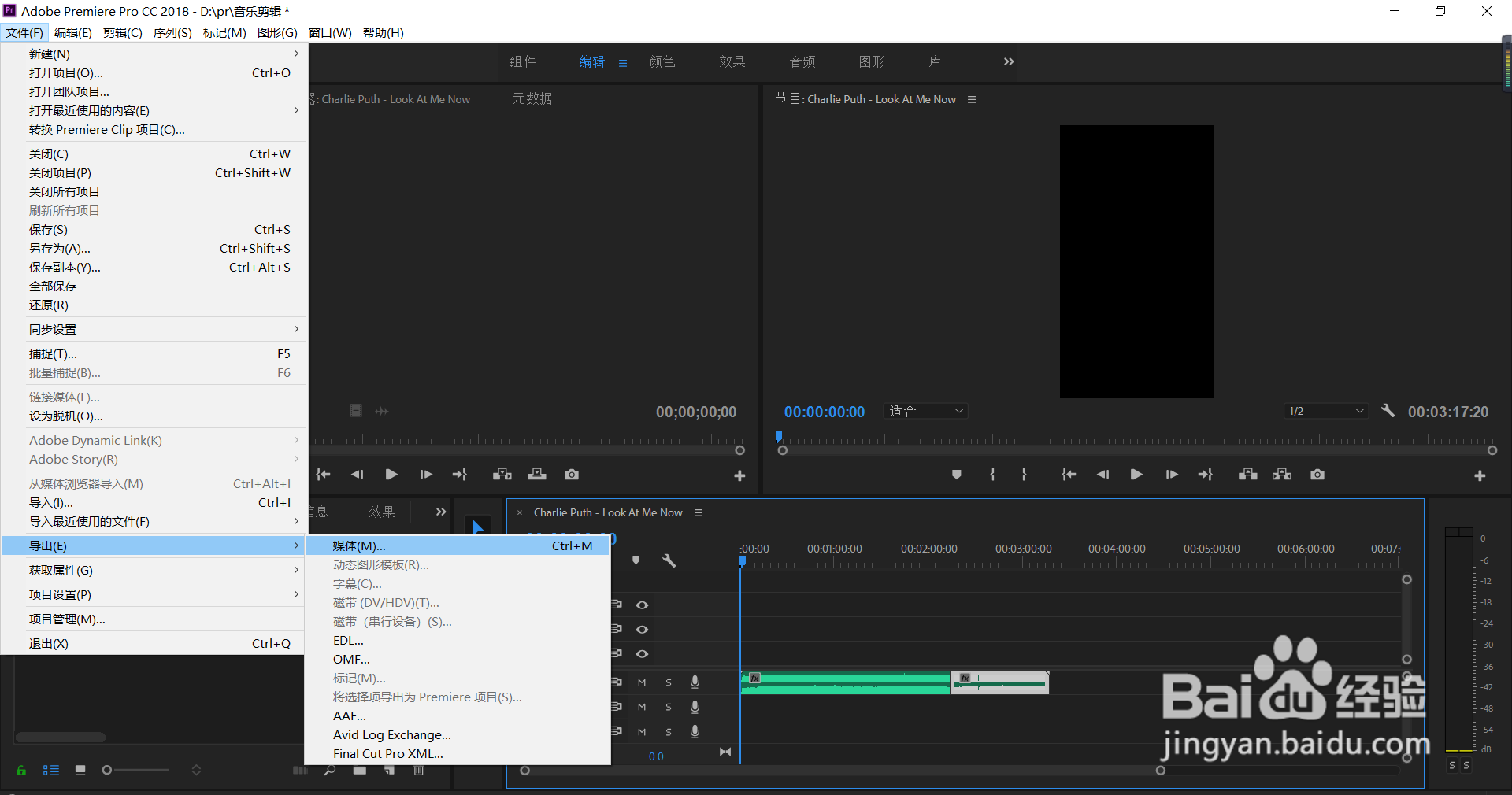Click Insert button in Source monitor
This screenshot has width=1512, height=795.
[x=502, y=475]
